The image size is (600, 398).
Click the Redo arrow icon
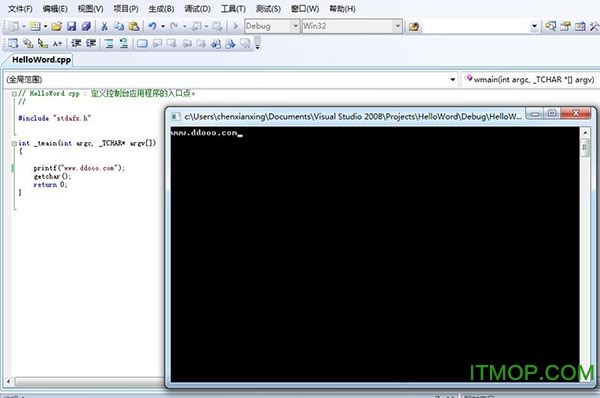(174, 26)
